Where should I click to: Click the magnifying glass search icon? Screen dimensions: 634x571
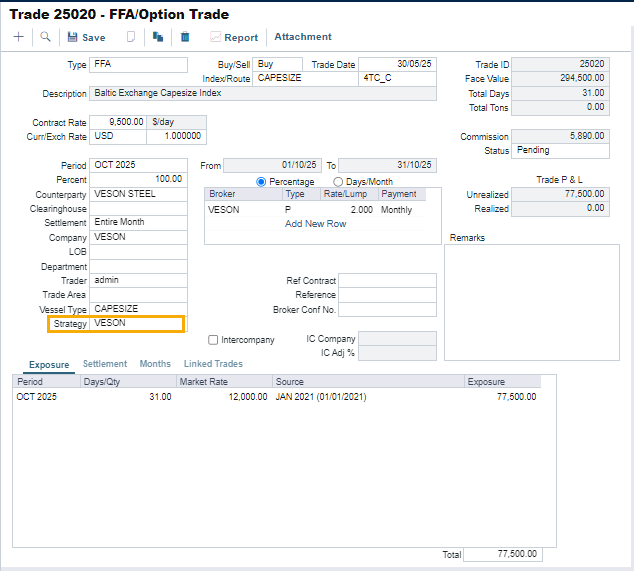pos(46,37)
